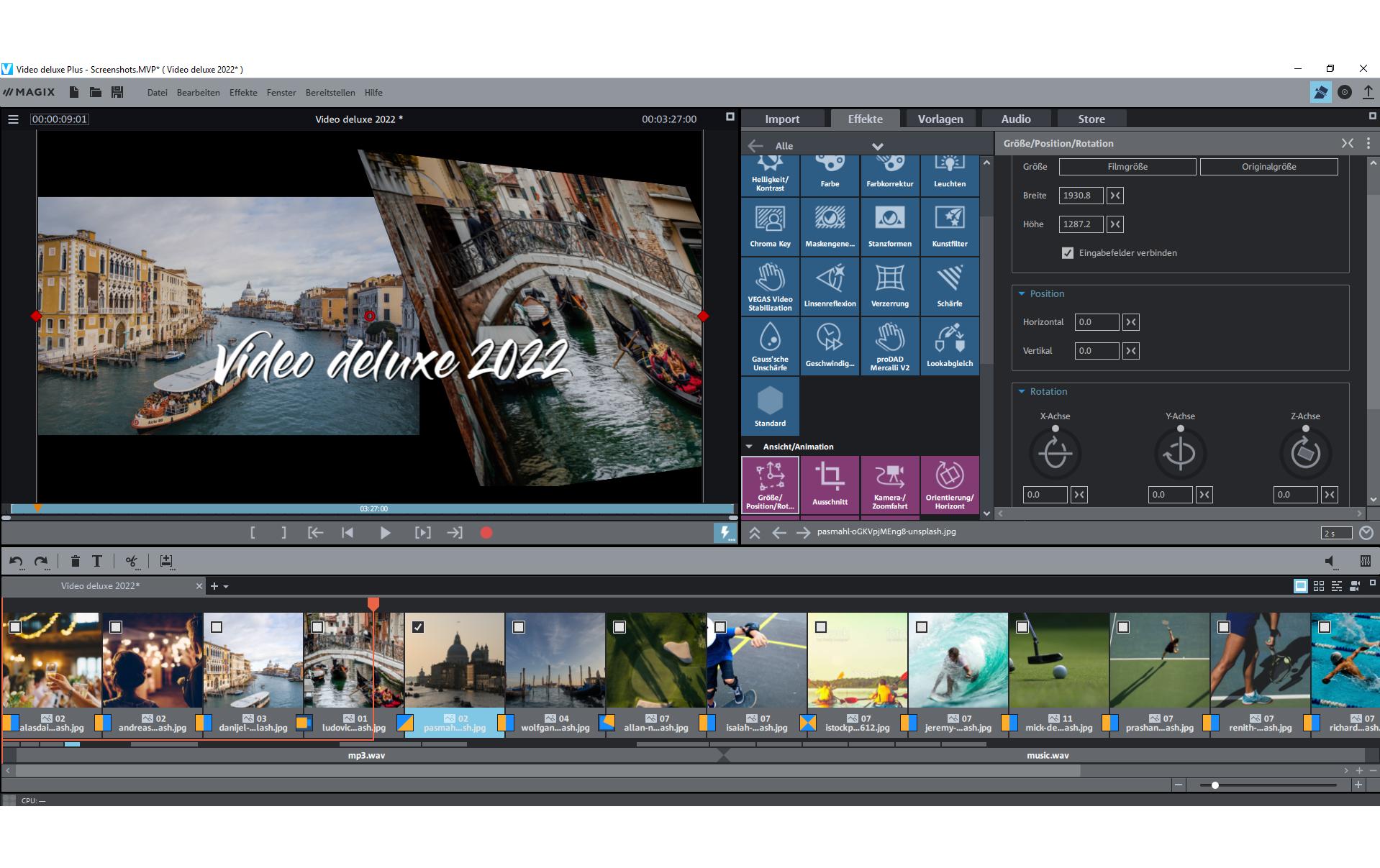Select the Standard effect tile

coord(770,406)
